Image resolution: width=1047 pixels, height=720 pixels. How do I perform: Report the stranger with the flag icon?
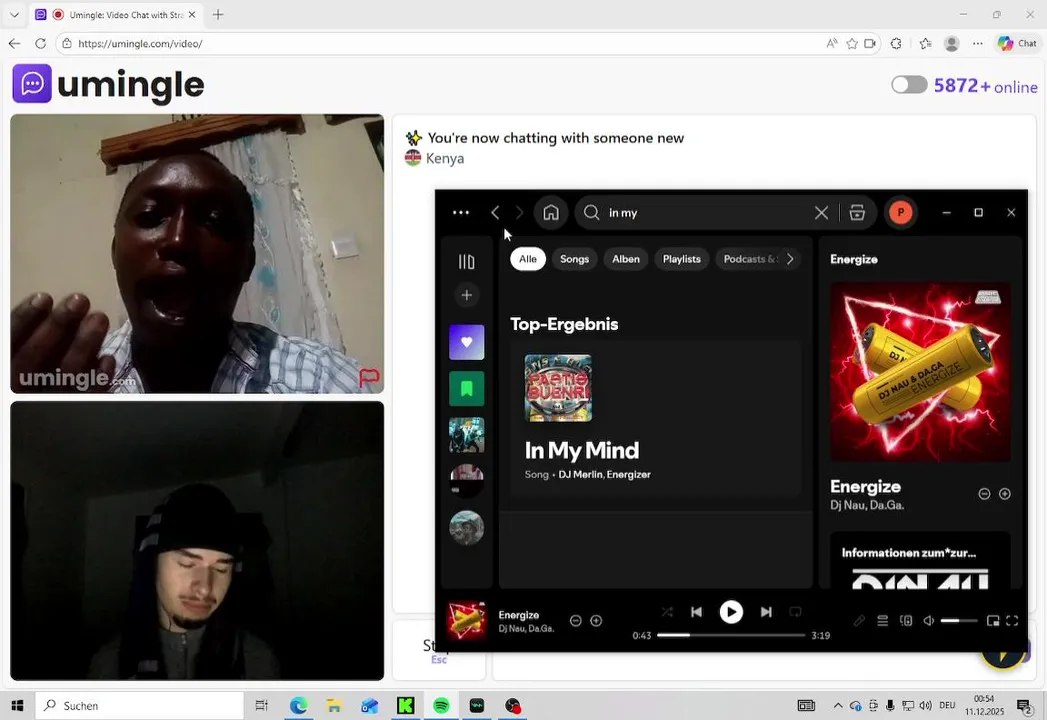click(x=369, y=378)
